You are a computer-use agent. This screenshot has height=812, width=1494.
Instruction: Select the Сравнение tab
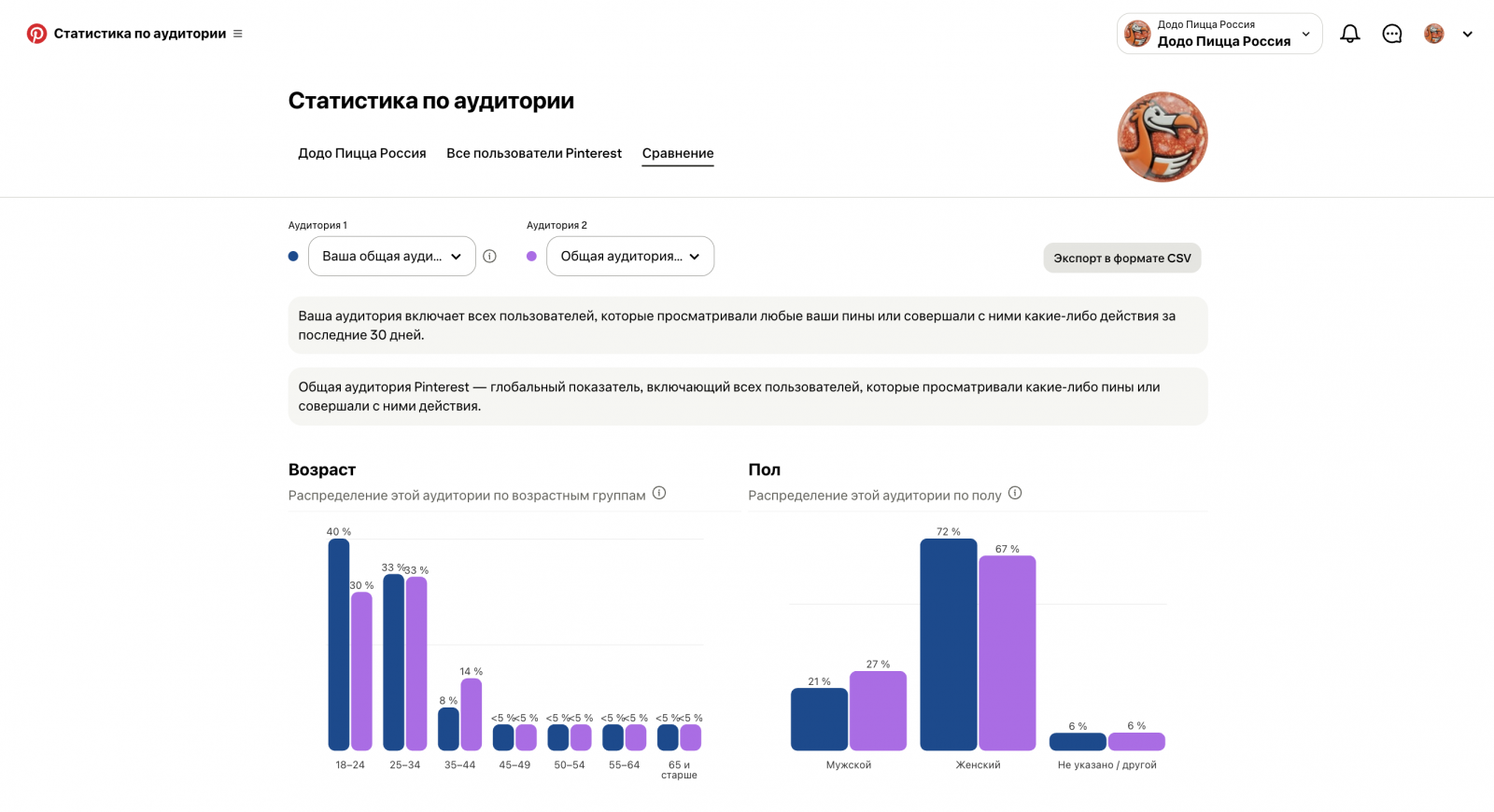(x=678, y=153)
